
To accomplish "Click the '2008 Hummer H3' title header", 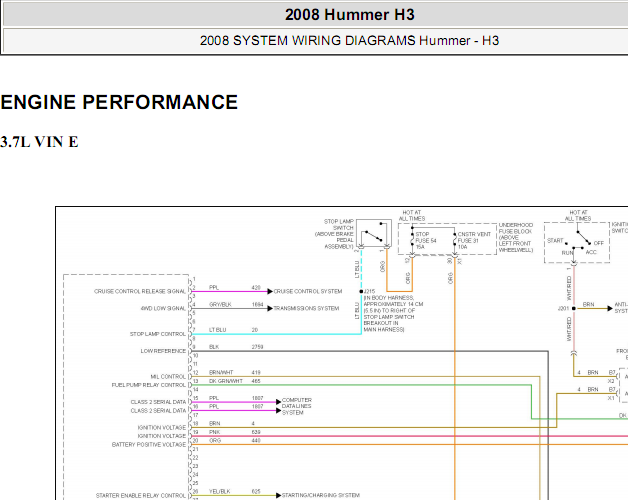I will coord(350,15).
